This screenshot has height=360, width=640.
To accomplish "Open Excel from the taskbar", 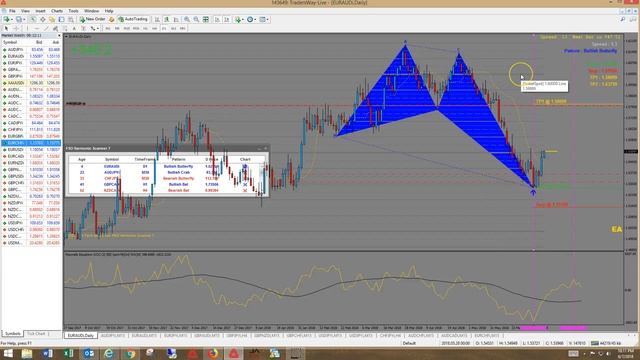I will click(x=68, y=353).
